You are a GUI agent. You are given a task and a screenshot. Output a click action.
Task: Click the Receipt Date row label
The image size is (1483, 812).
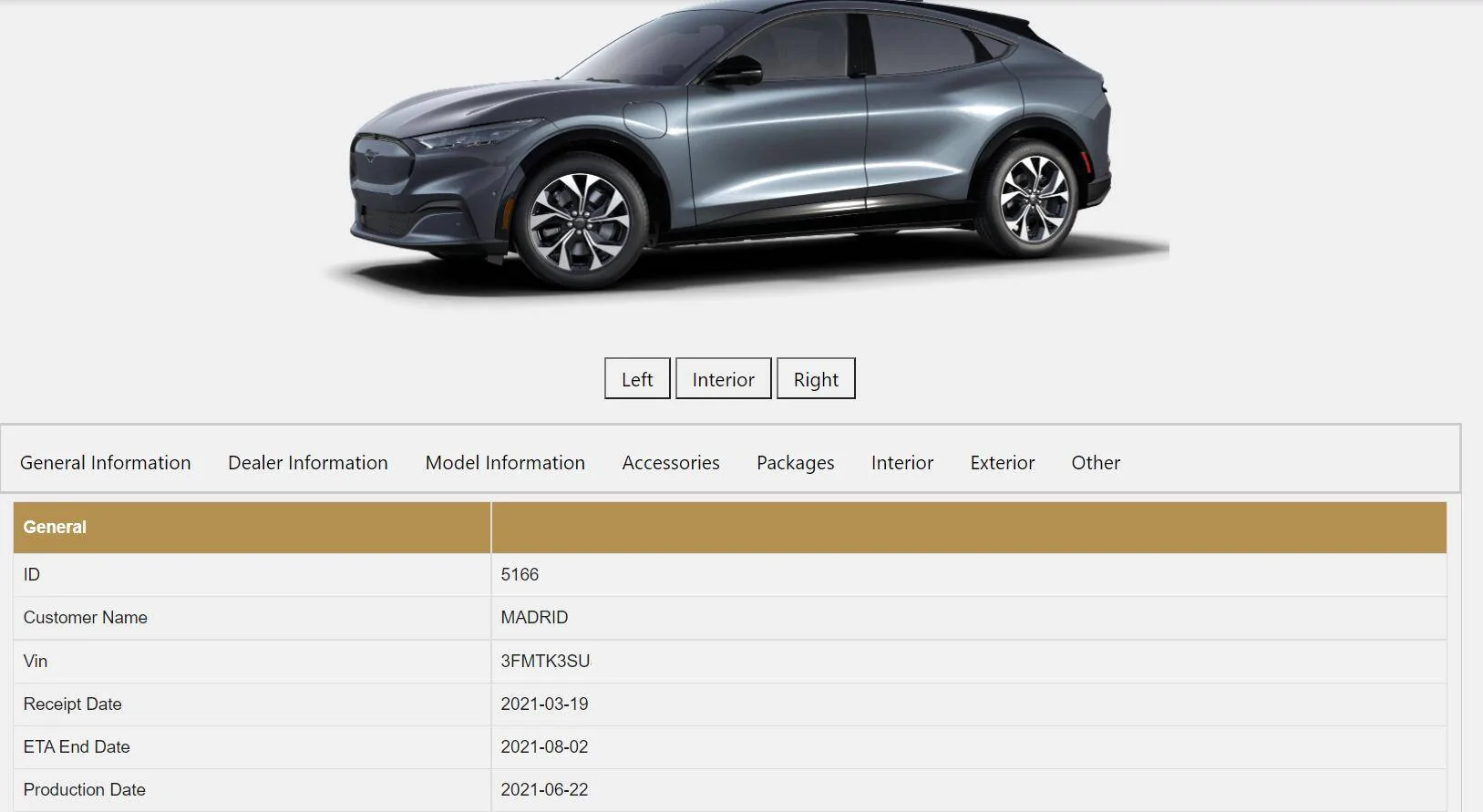tap(73, 704)
